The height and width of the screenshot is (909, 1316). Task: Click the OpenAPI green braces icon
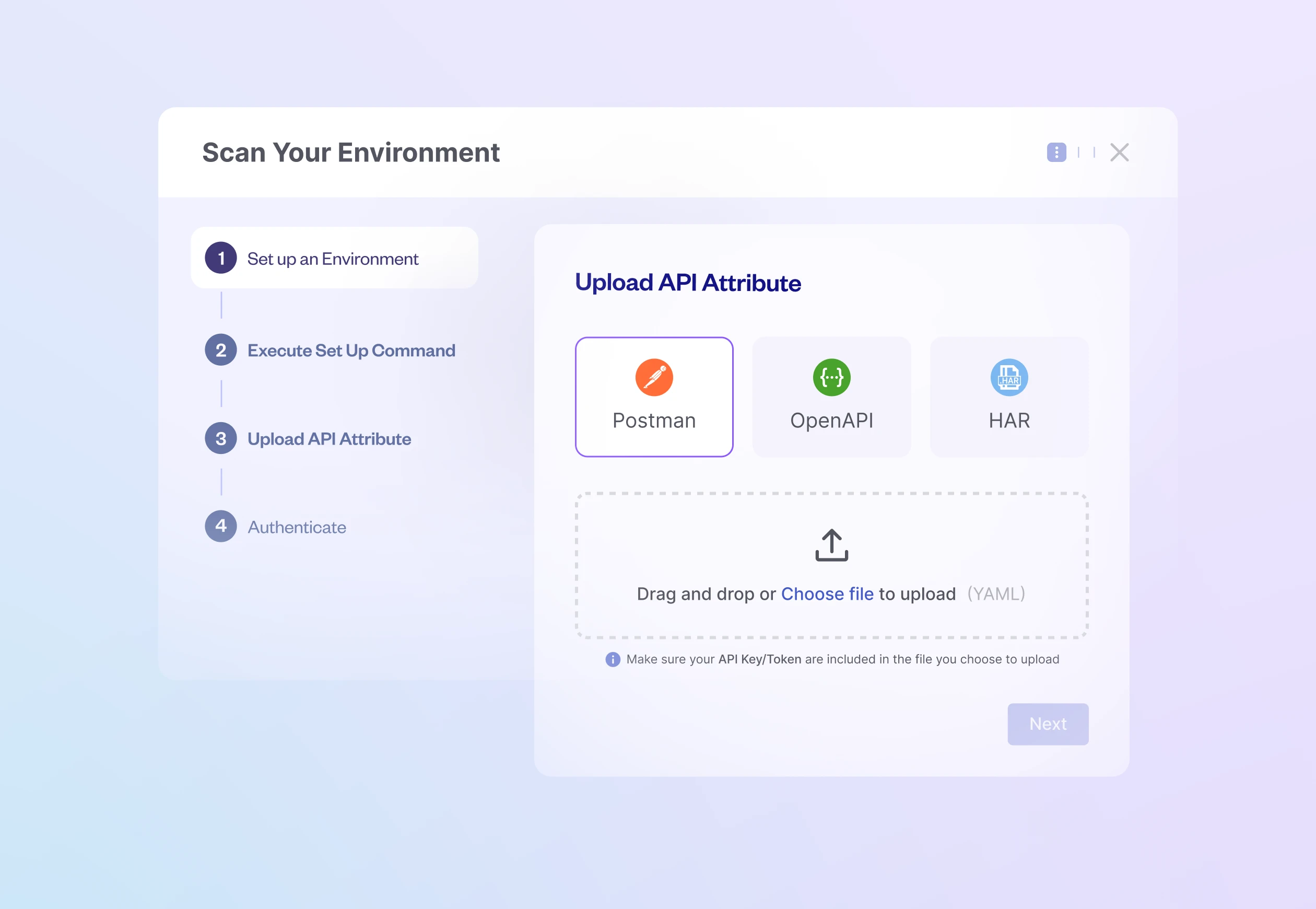tap(831, 377)
